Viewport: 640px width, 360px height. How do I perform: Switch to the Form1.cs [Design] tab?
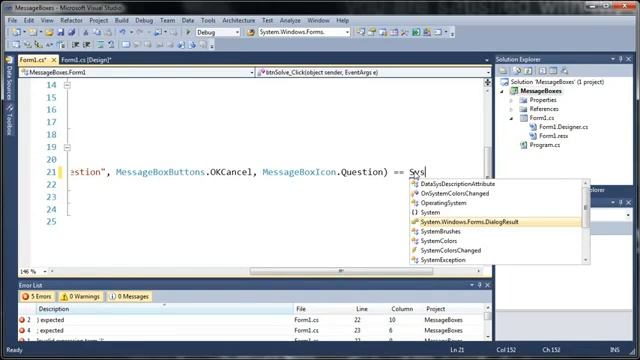tap(86, 60)
